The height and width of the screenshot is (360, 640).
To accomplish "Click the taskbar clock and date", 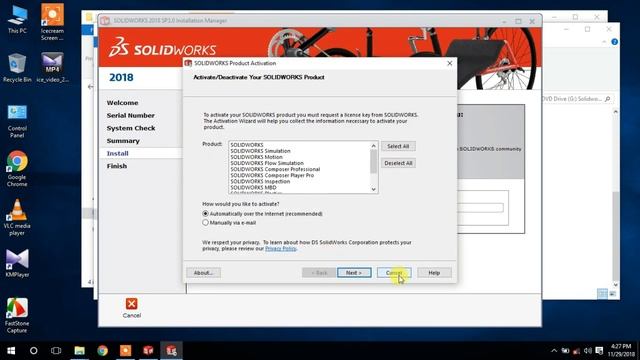I will click(621, 351).
